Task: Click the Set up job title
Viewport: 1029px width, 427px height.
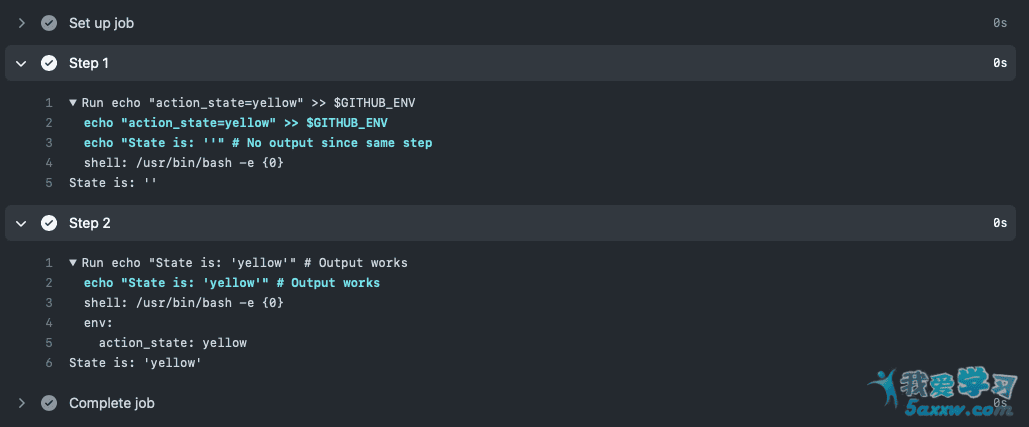Action: point(101,23)
